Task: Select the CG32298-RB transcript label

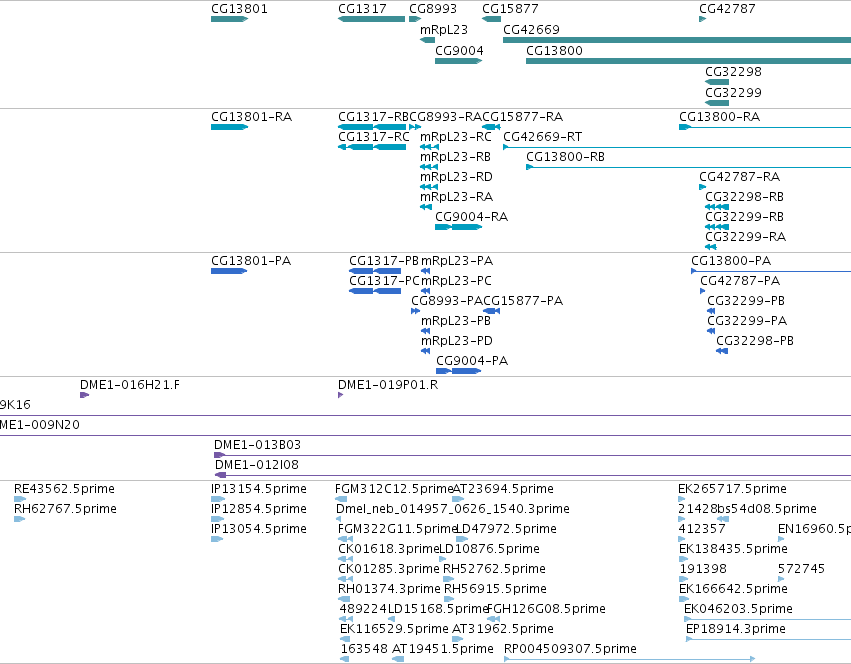Action: 744,197
